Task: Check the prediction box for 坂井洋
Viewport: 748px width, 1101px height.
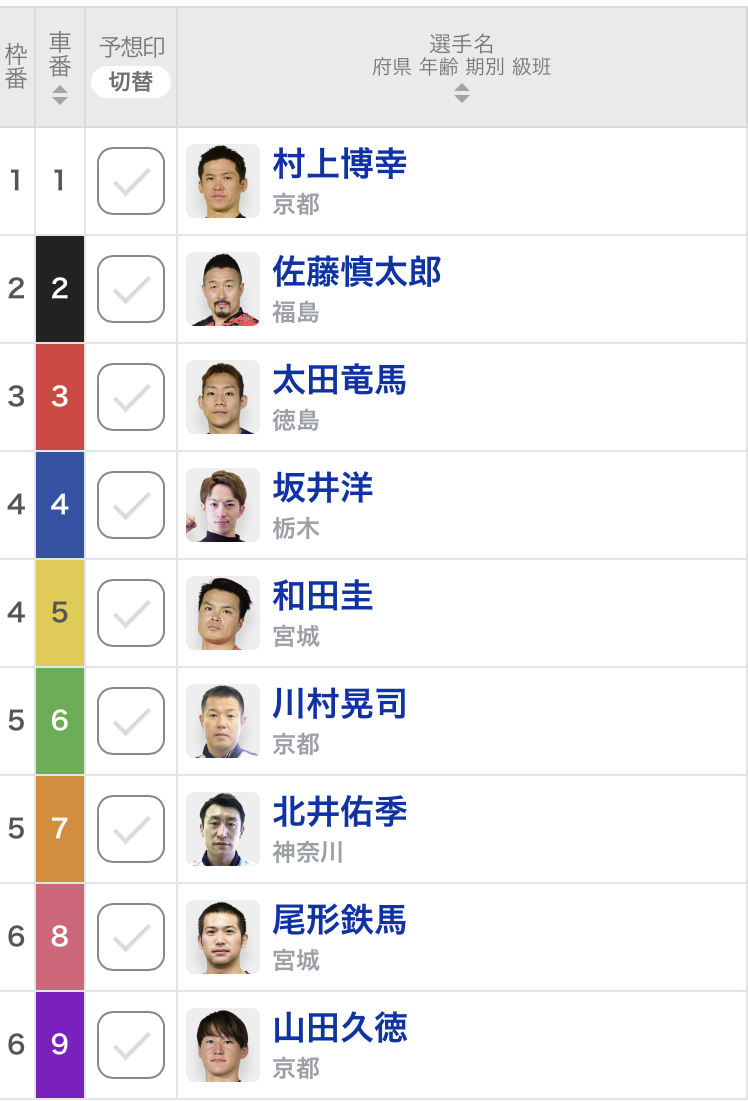Action: tap(131, 506)
